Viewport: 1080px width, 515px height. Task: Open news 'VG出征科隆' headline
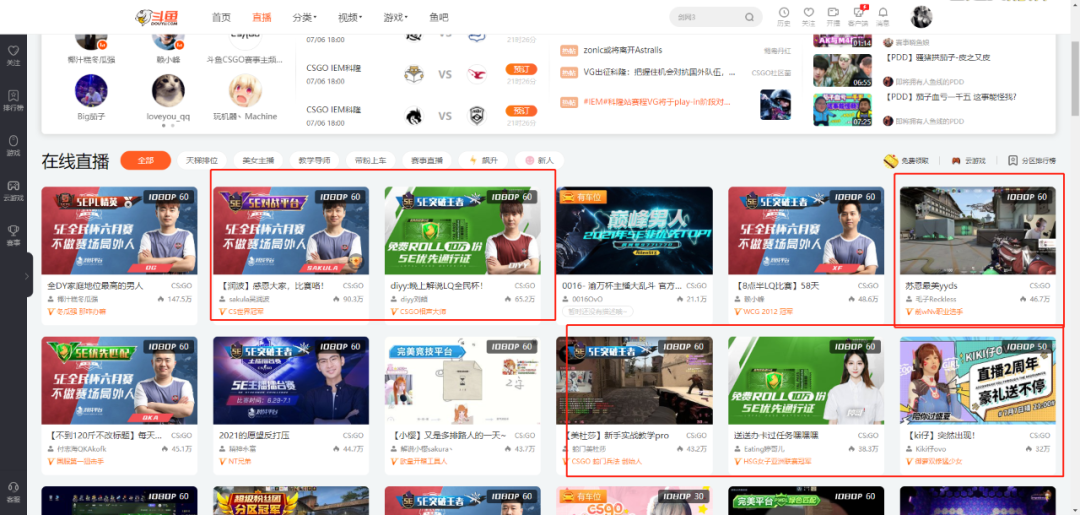click(659, 72)
